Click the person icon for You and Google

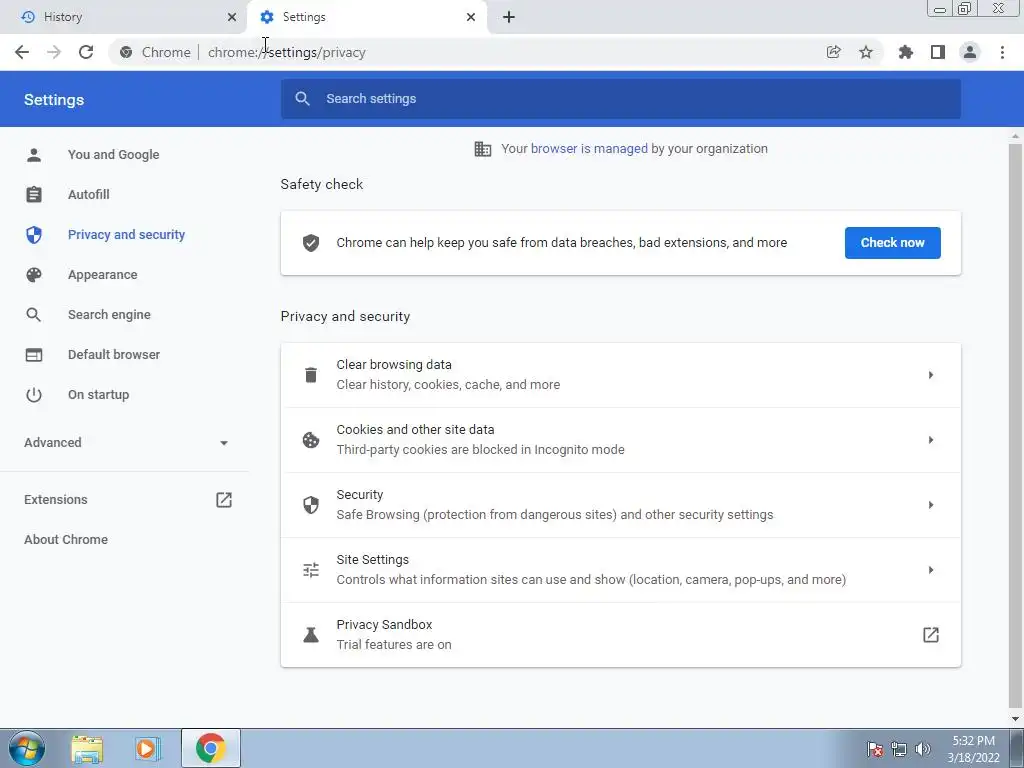pyautogui.click(x=34, y=155)
